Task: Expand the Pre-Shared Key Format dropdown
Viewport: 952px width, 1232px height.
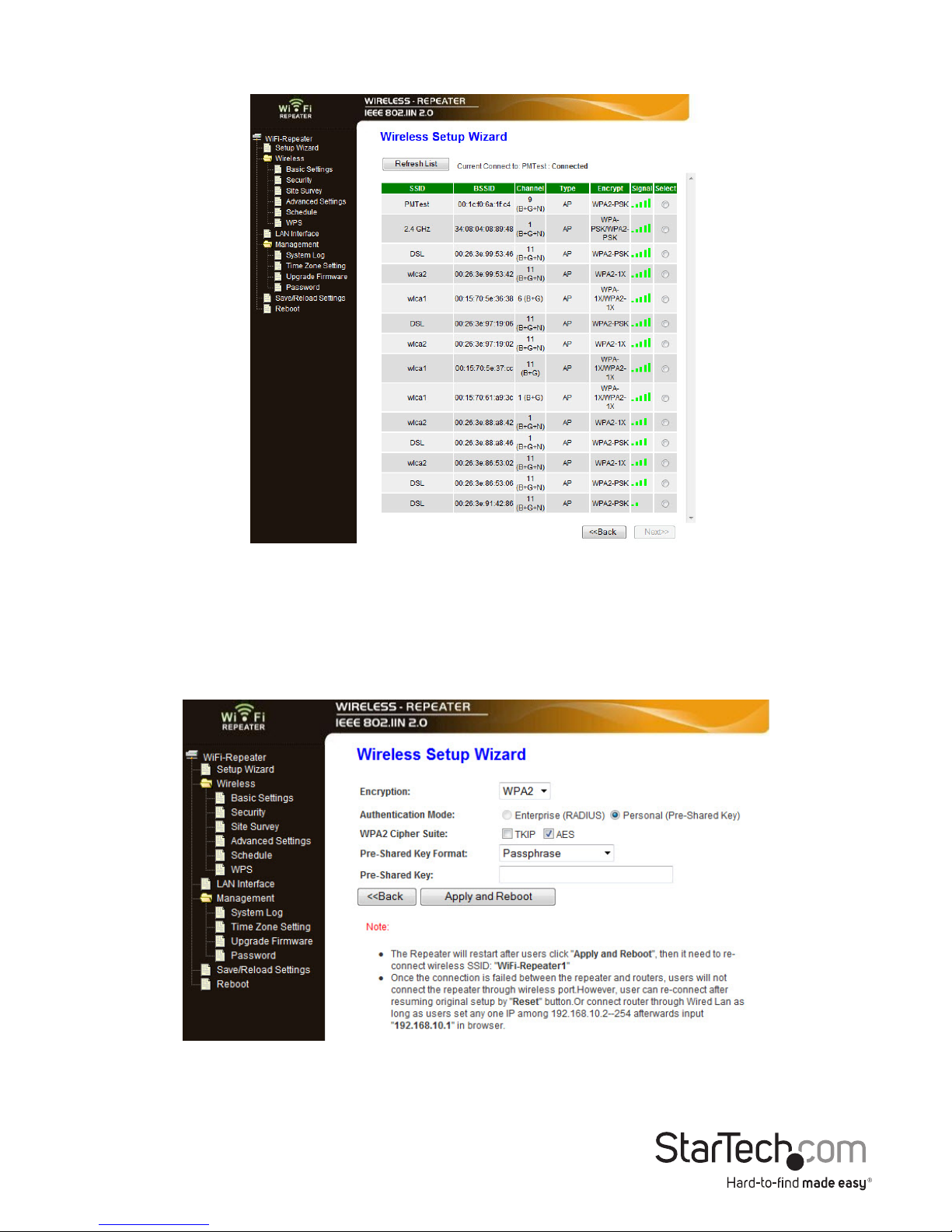Action: 556,853
